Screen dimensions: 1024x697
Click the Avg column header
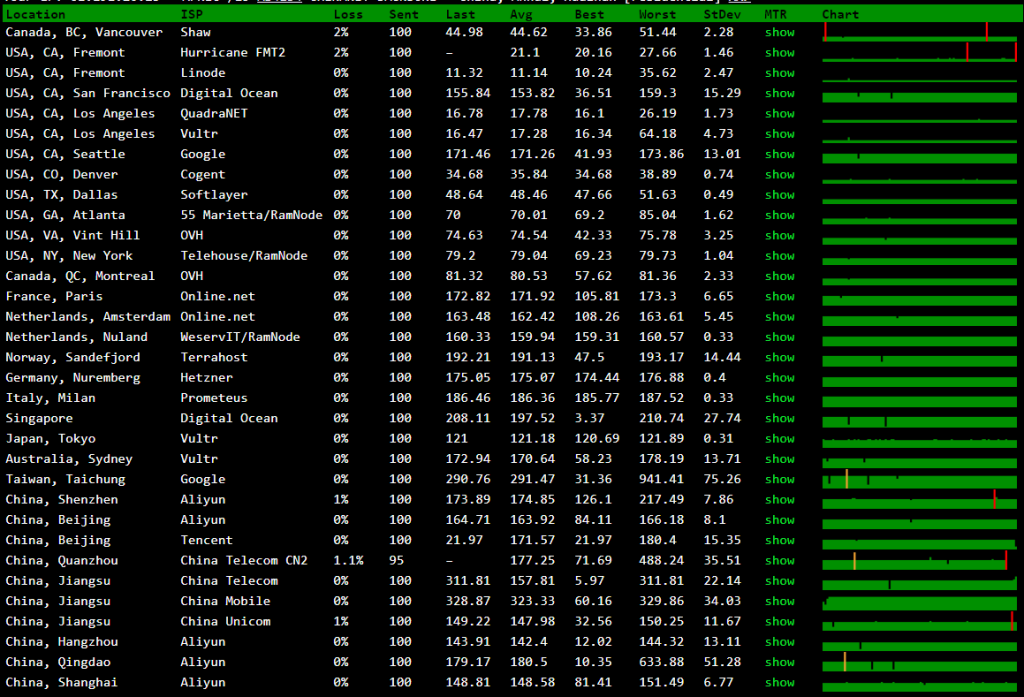[521, 14]
